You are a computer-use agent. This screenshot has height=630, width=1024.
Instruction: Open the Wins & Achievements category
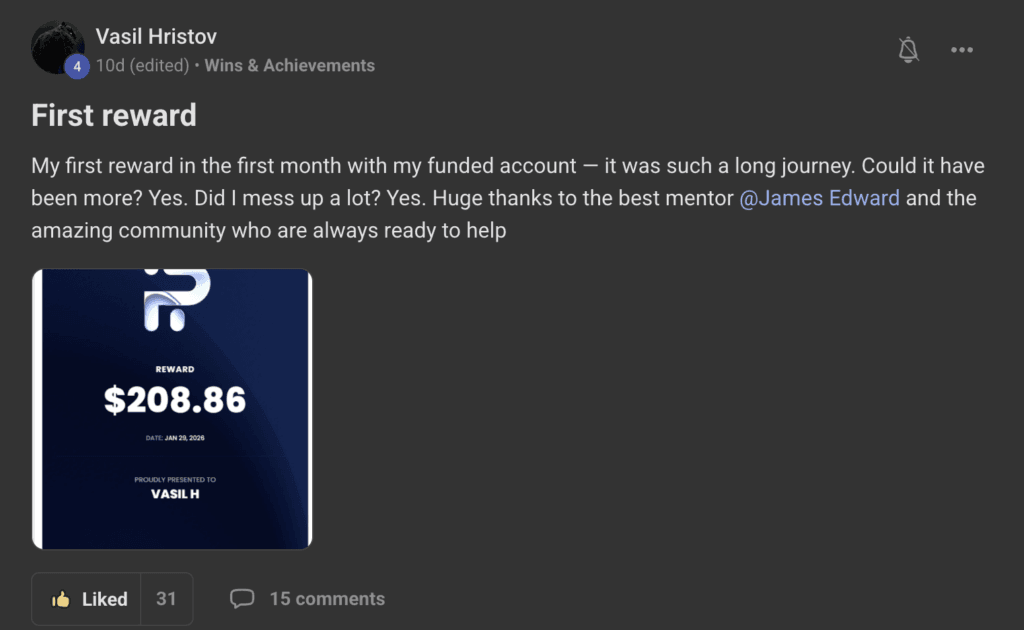(x=290, y=66)
